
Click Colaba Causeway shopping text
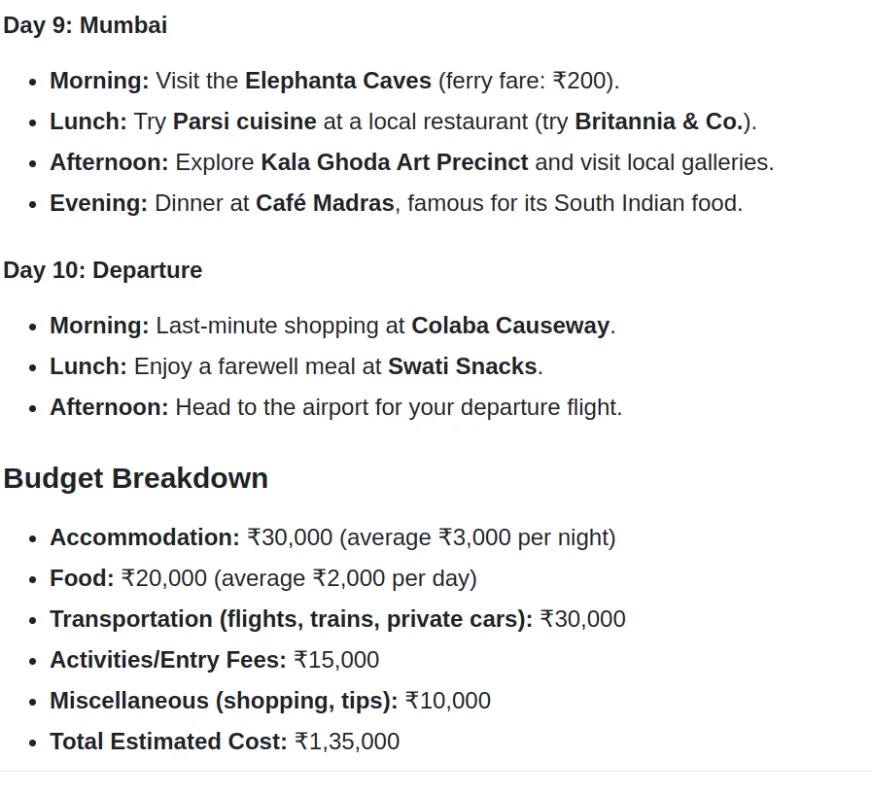point(511,326)
